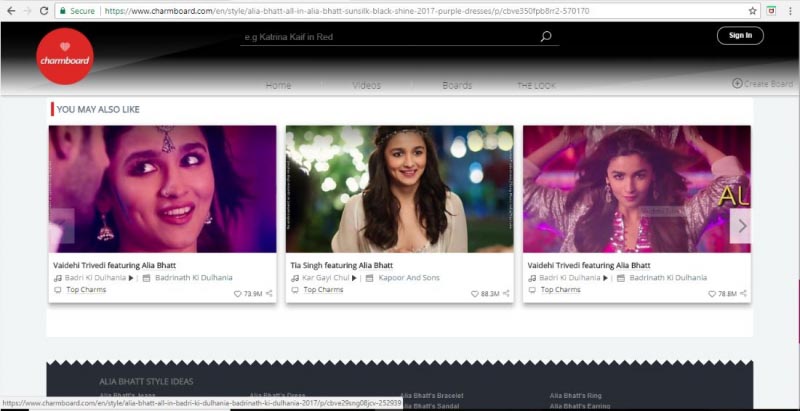Viewport: 800px width, 411px height.
Task: Reload the page
Action: (44, 11)
